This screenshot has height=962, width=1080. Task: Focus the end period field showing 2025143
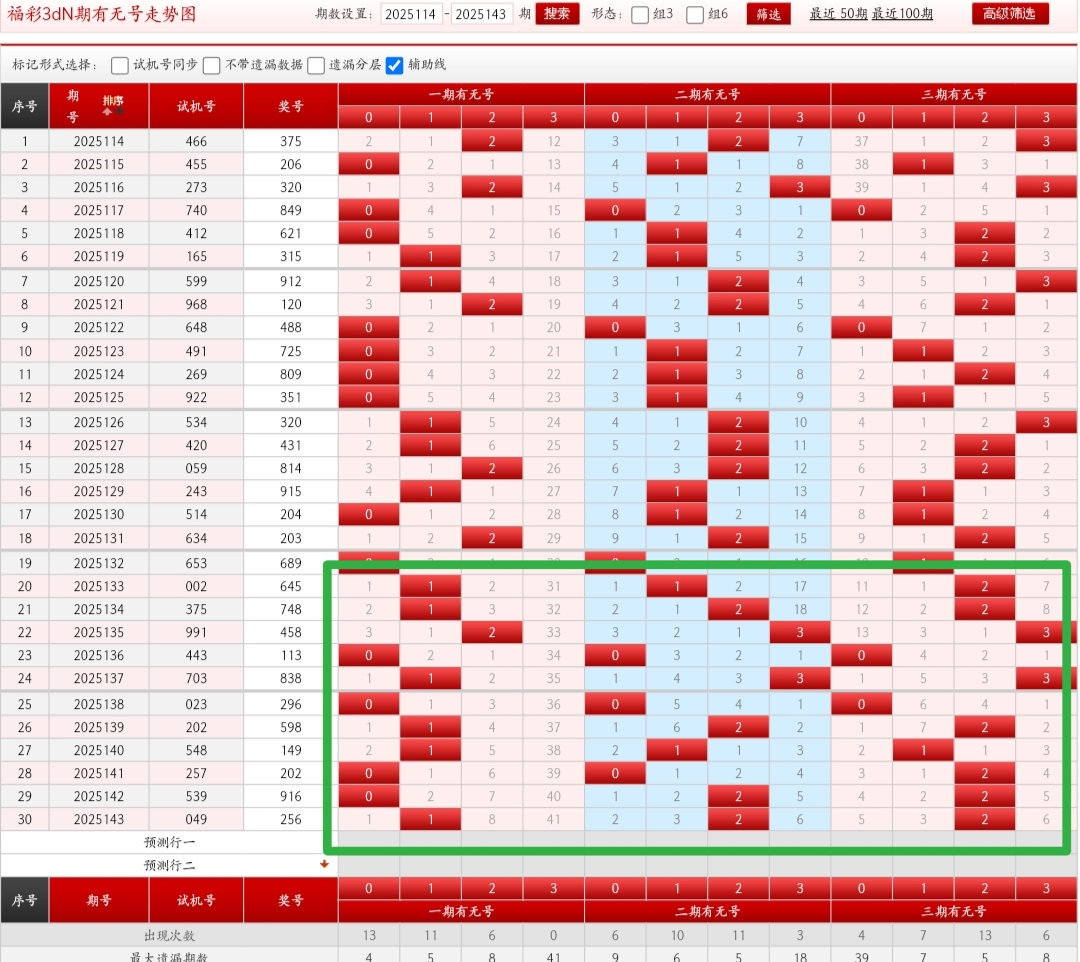(x=481, y=14)
